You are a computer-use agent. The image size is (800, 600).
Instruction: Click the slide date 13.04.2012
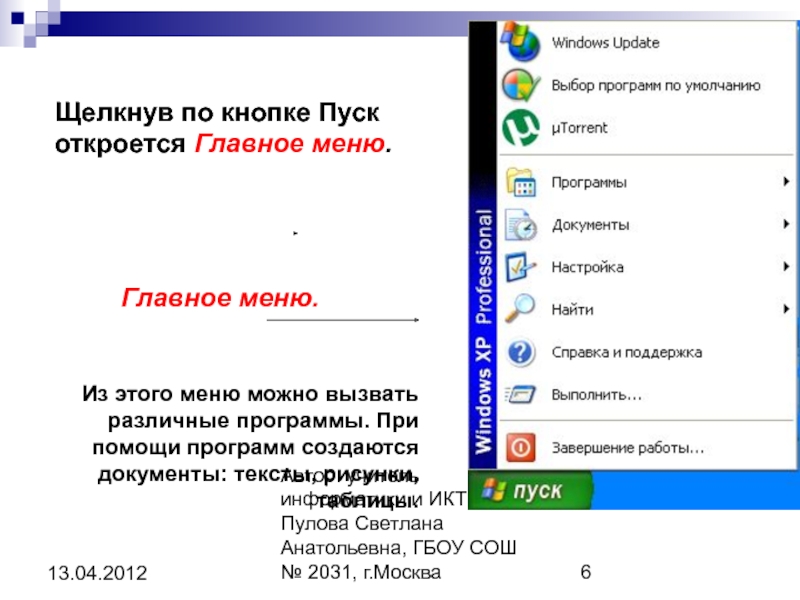(x=97, y=573)
